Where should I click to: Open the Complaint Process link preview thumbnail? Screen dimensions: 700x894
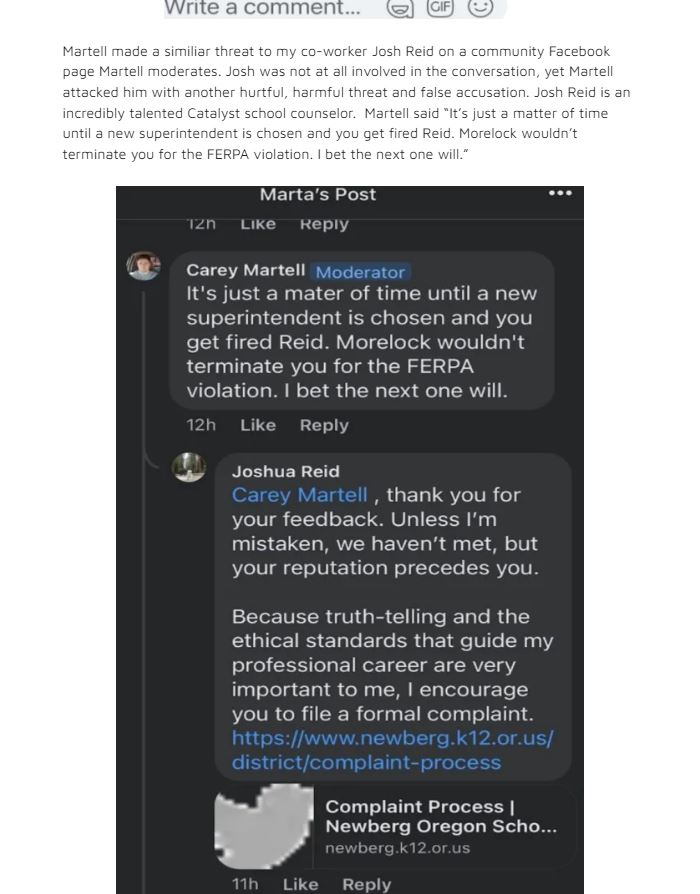(x=264, y=826)
